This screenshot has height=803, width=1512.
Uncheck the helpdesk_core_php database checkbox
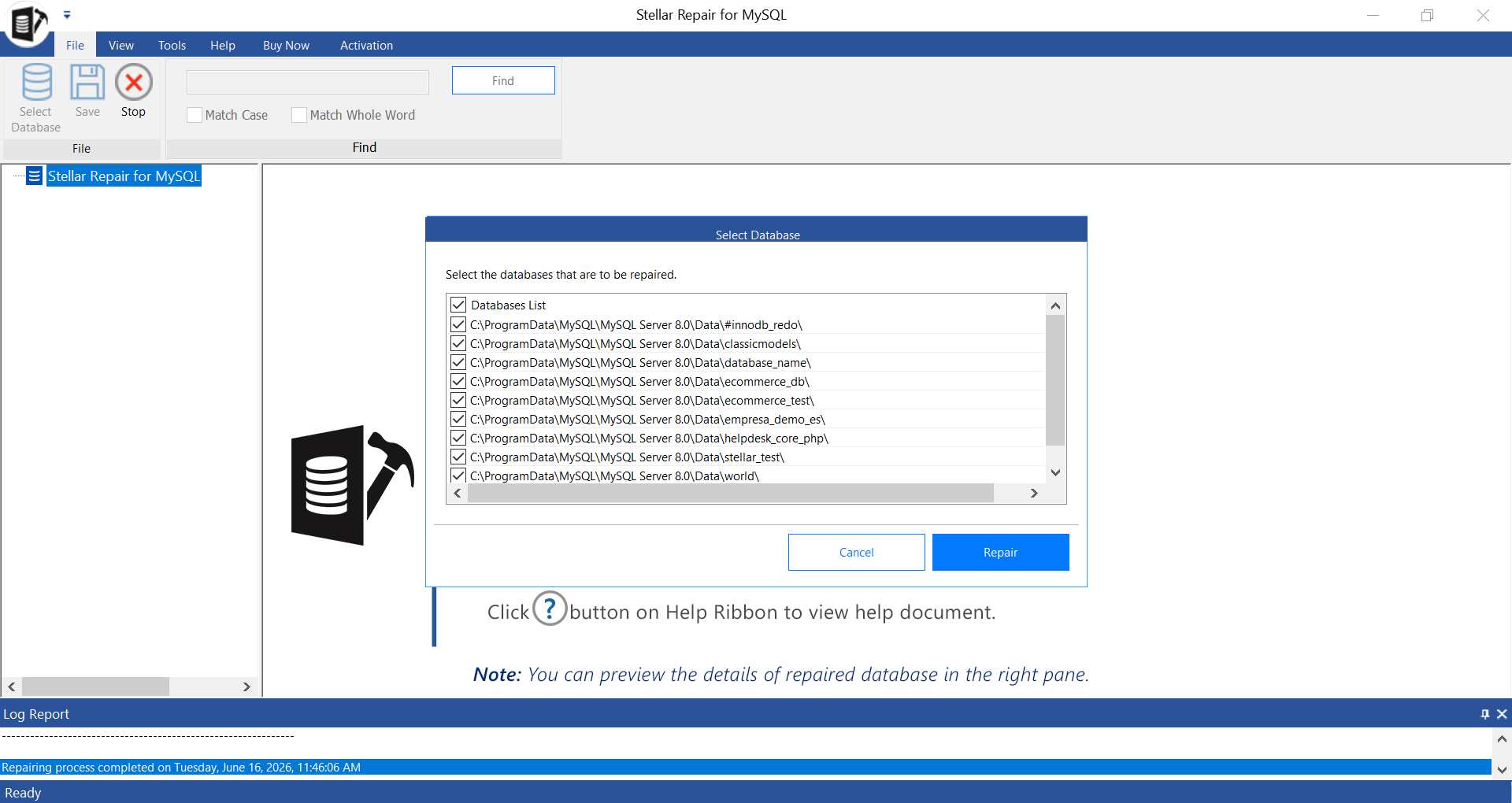(x=458, y=438)
